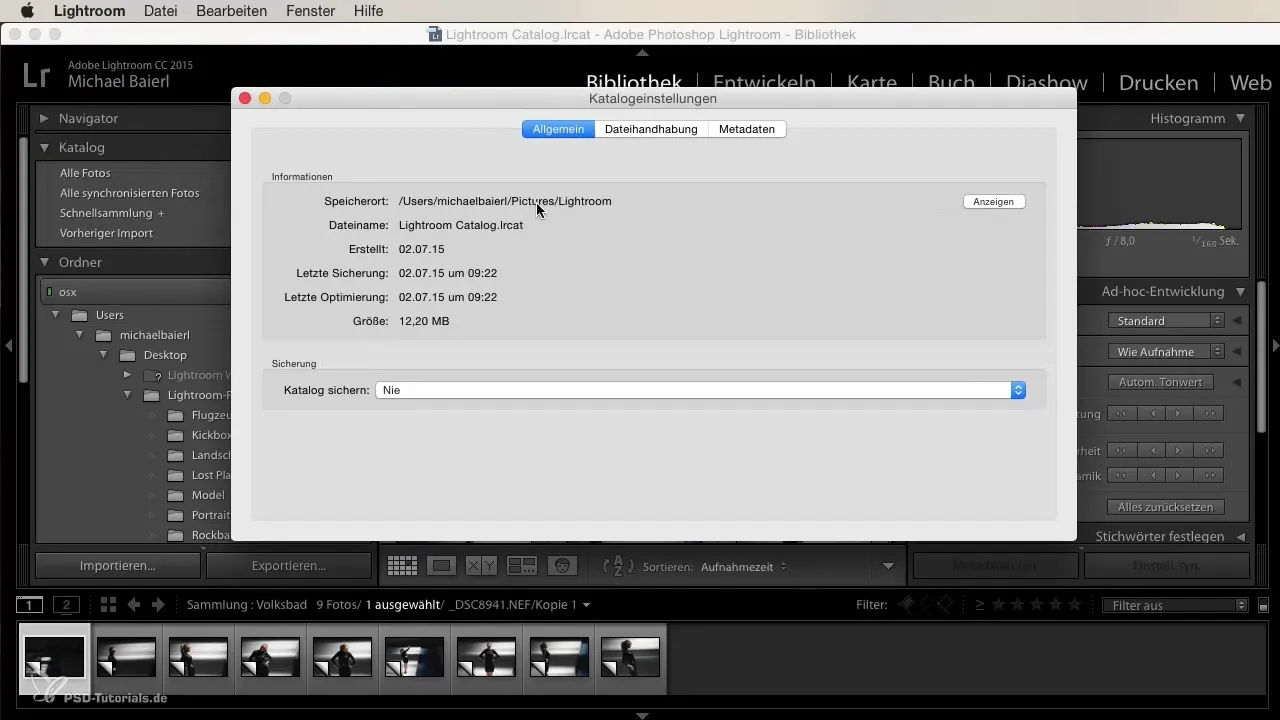Collapse Ad-hoc-Entwicklung panel
Image resolution: width=1280 pixels, height=720 pixels.
pos(1240,292)
